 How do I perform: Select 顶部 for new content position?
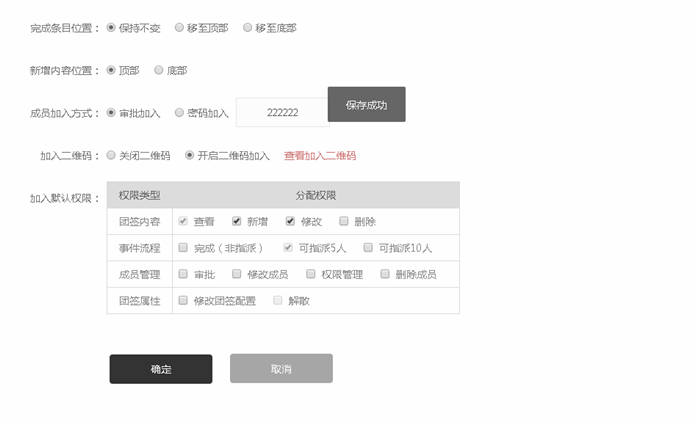111,70
